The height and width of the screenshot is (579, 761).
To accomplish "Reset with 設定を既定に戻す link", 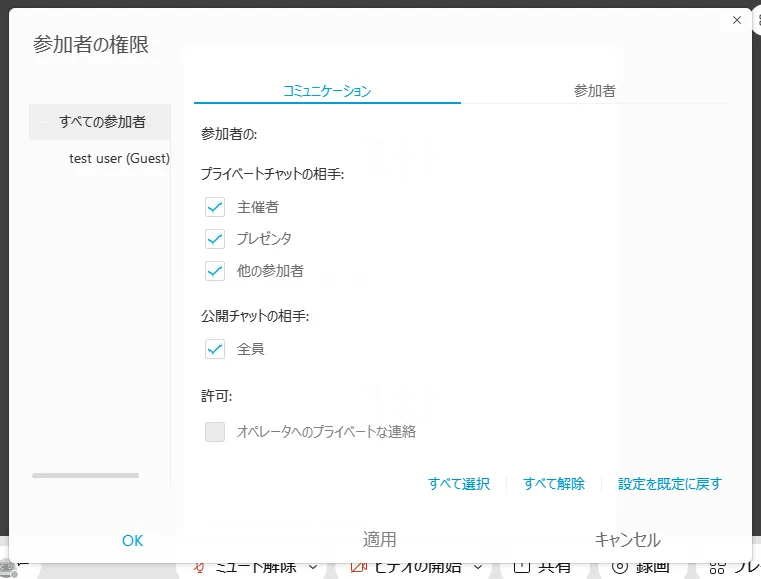I will 669,484.
